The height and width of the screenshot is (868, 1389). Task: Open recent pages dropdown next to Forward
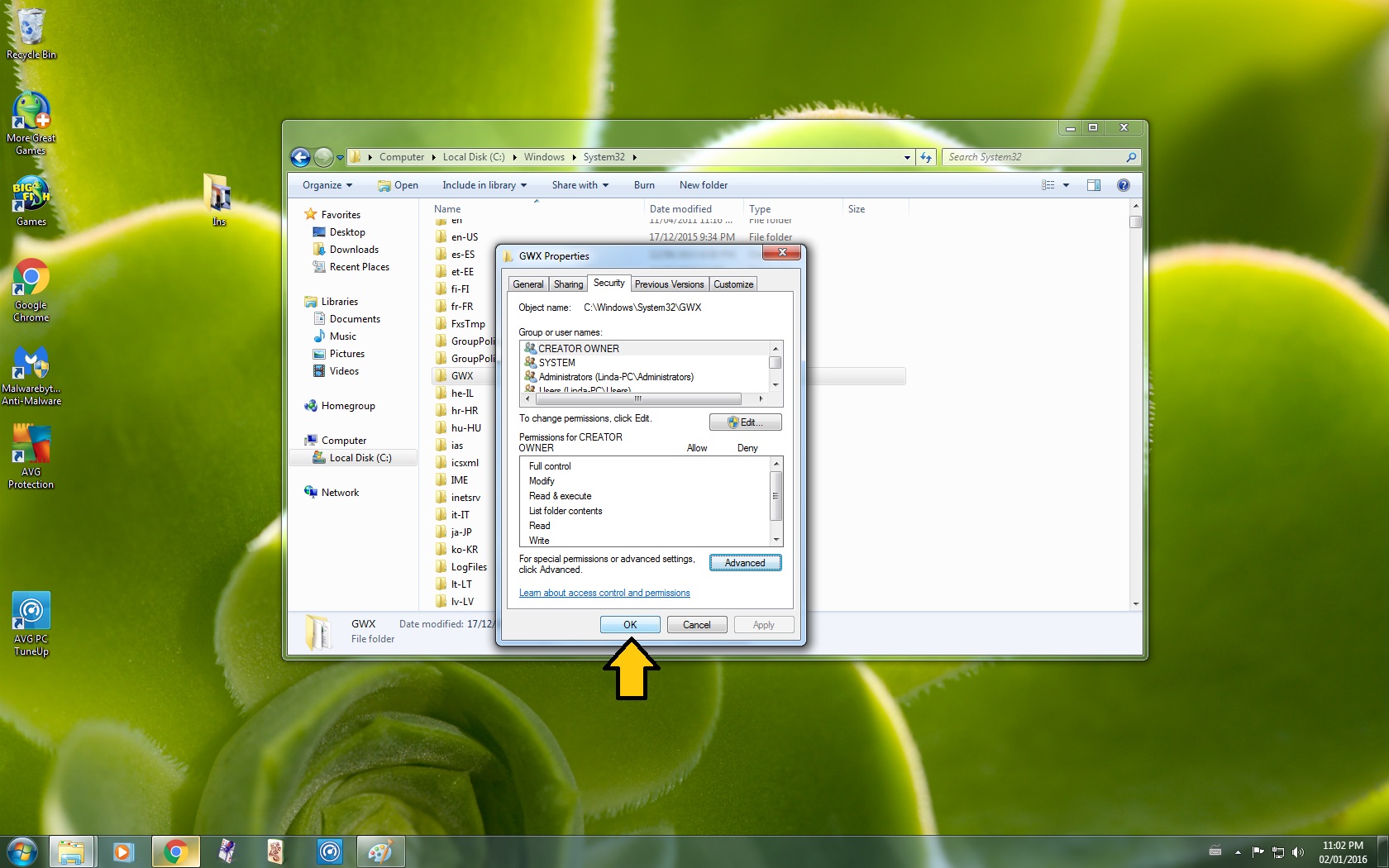point(340,158)
